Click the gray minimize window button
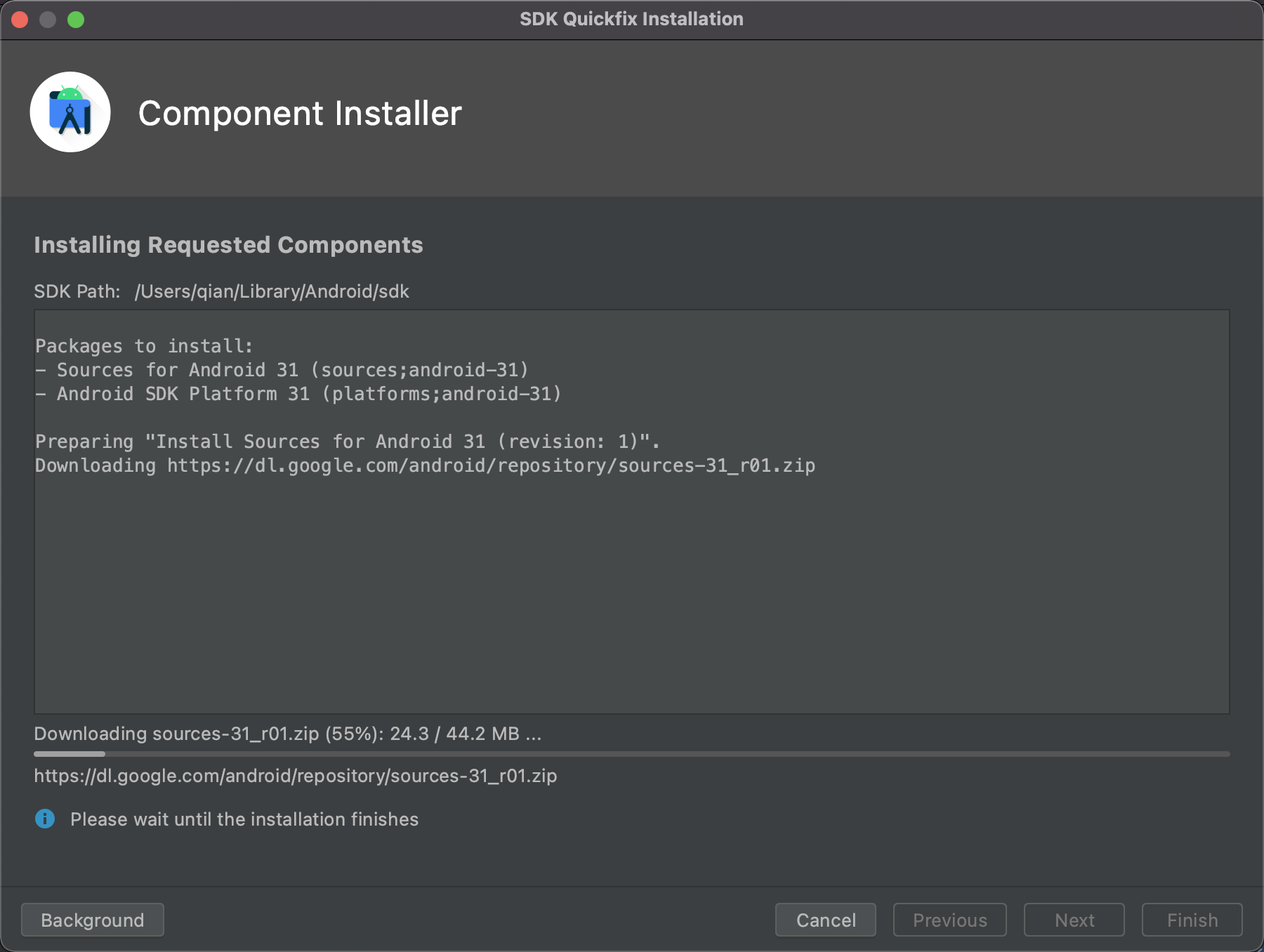Screen dimensions: 1264x952 pyautogui.click(x=48, y=20)
